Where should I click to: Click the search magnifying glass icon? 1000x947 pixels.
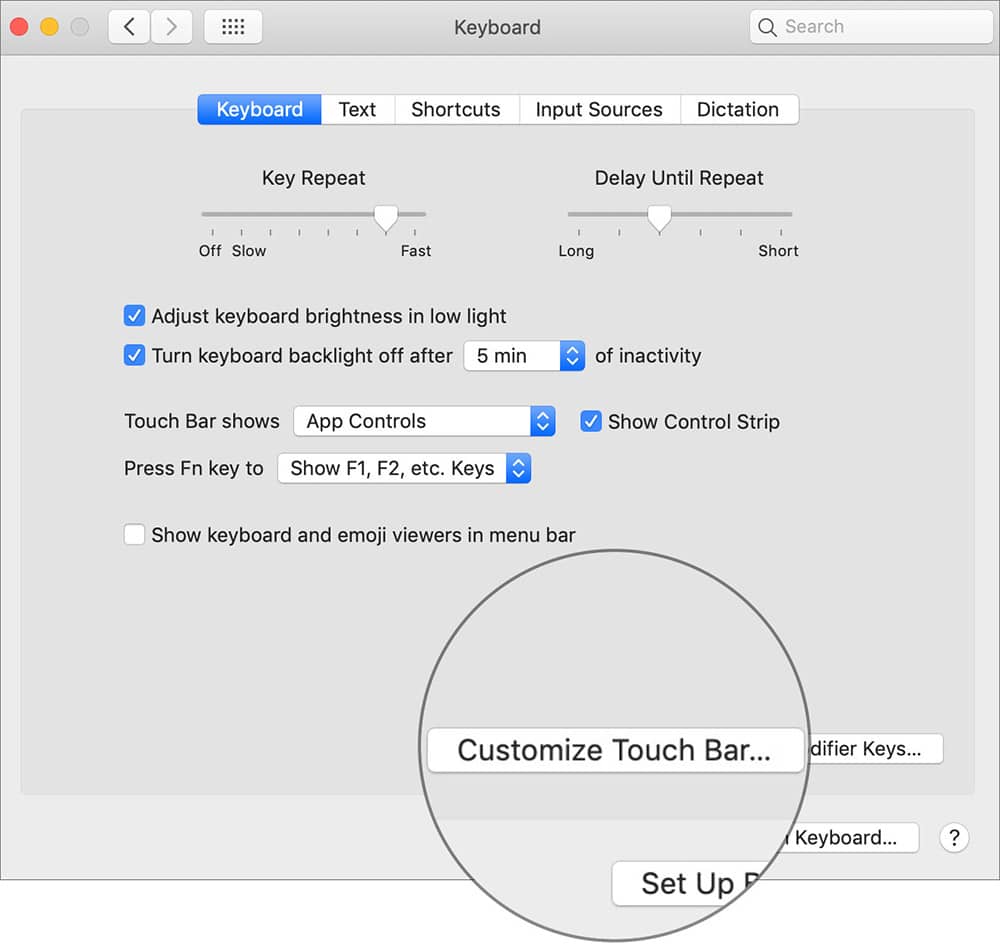click(x=767, y=27)
